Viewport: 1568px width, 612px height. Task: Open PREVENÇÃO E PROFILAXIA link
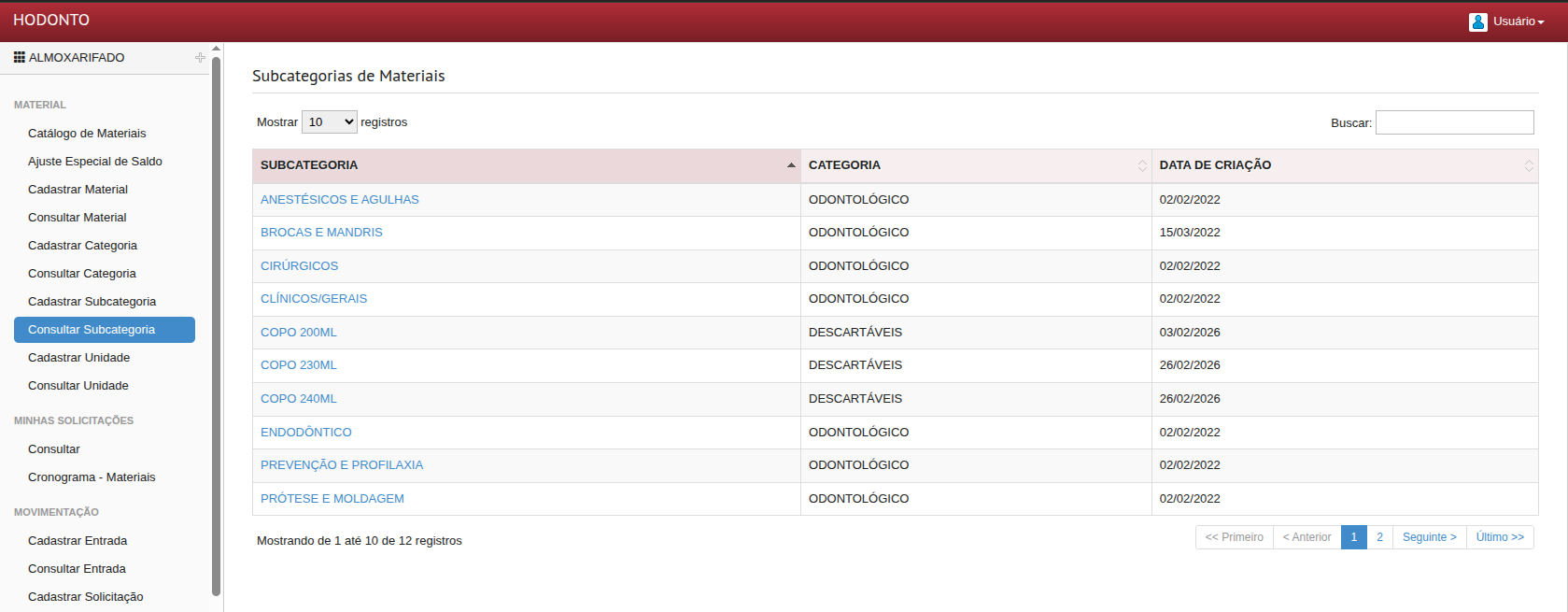click(x=341, y=465)
